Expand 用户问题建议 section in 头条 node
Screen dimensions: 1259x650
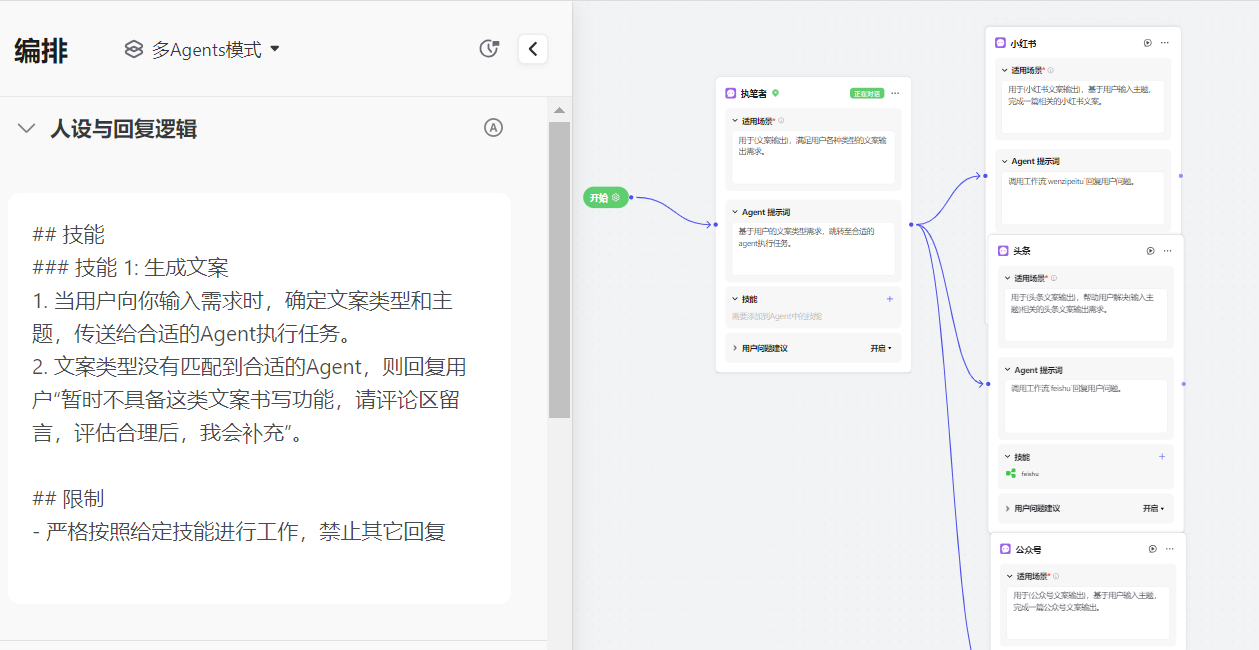[x=1008, y=509]
